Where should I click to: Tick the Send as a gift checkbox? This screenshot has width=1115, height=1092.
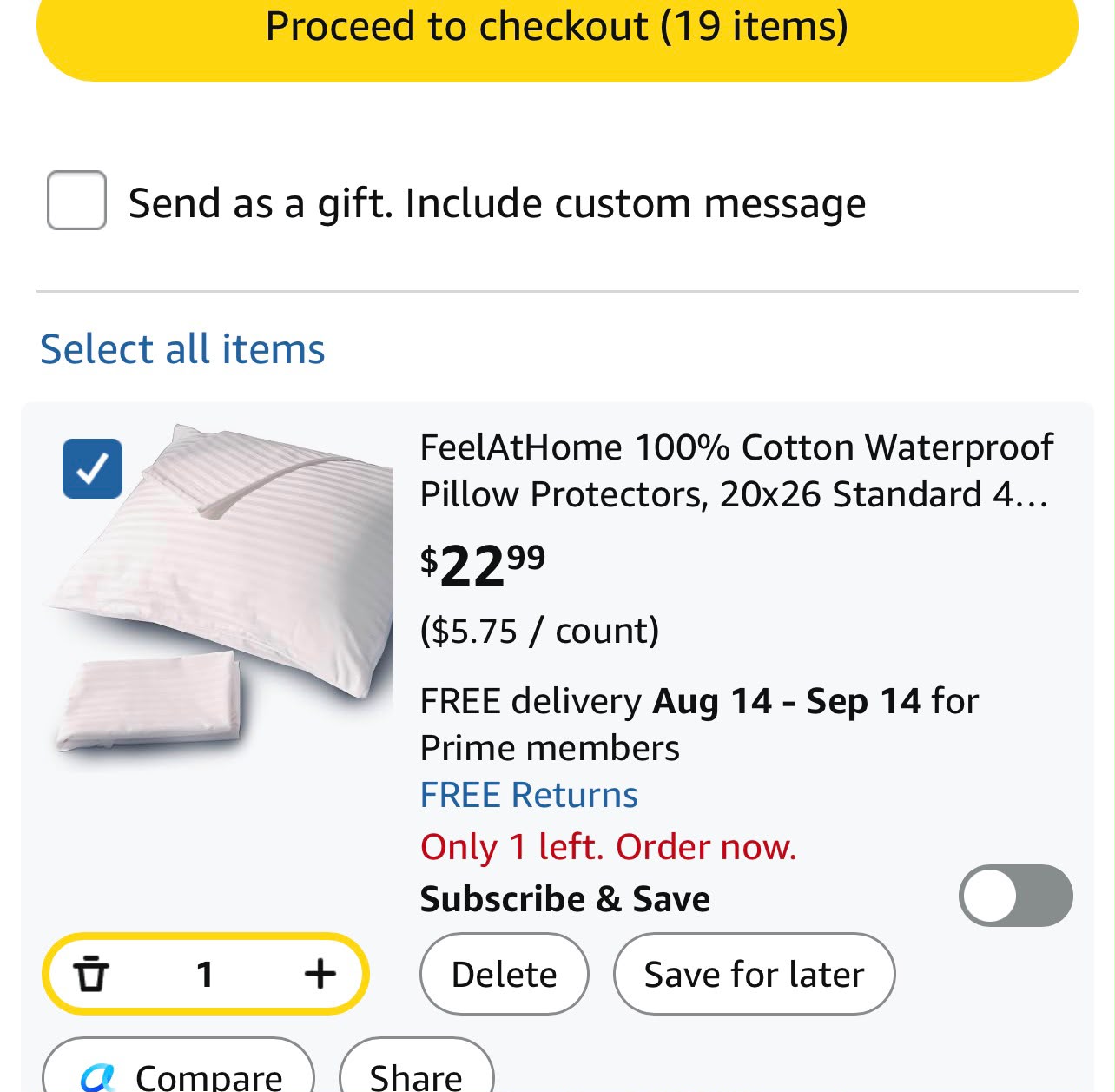[76, 201]
